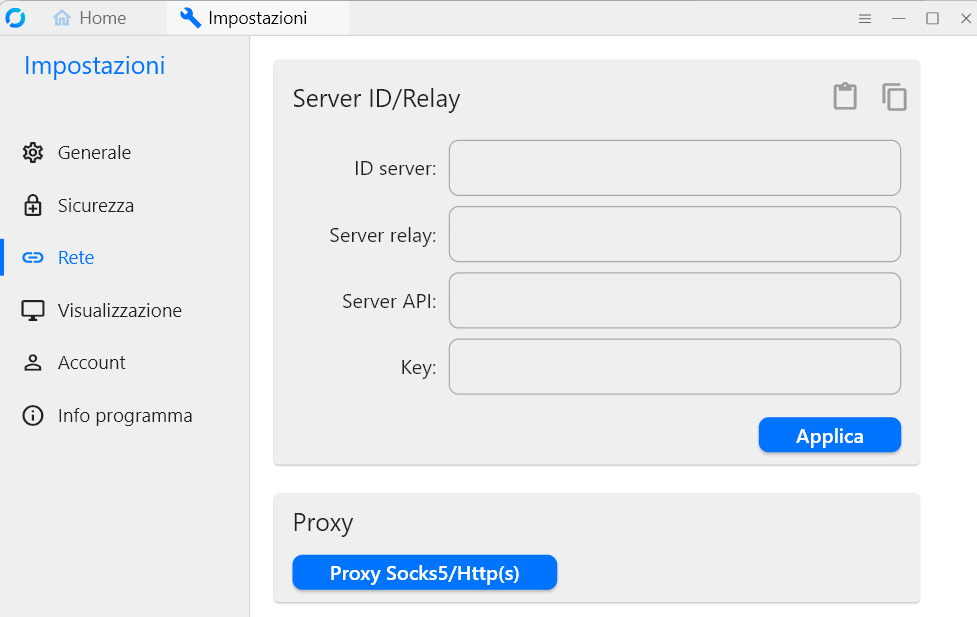The height and width of the screenshot is (617, 977).
Task: Copy server config with copy icon
Action: pos(894,97)
